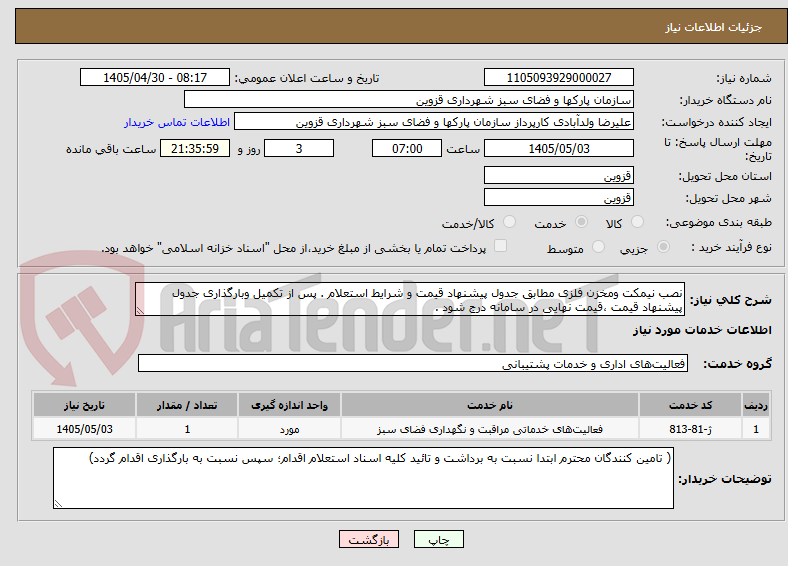This screenshot has height=566, width=788.
Task: Click the بازگشت (back) button
Action: click(x=369, y=539)
